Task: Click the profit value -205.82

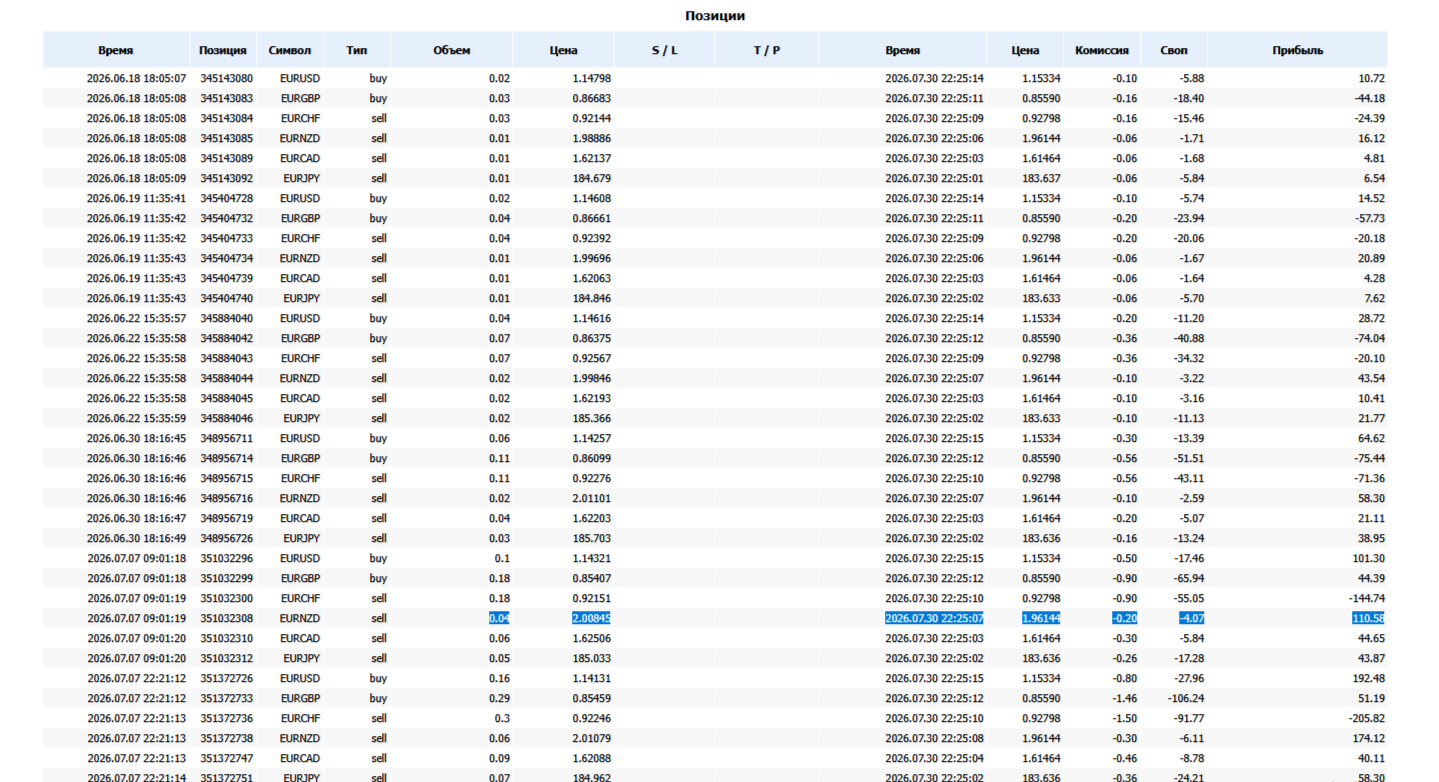Action: (x=1365, y=718)
